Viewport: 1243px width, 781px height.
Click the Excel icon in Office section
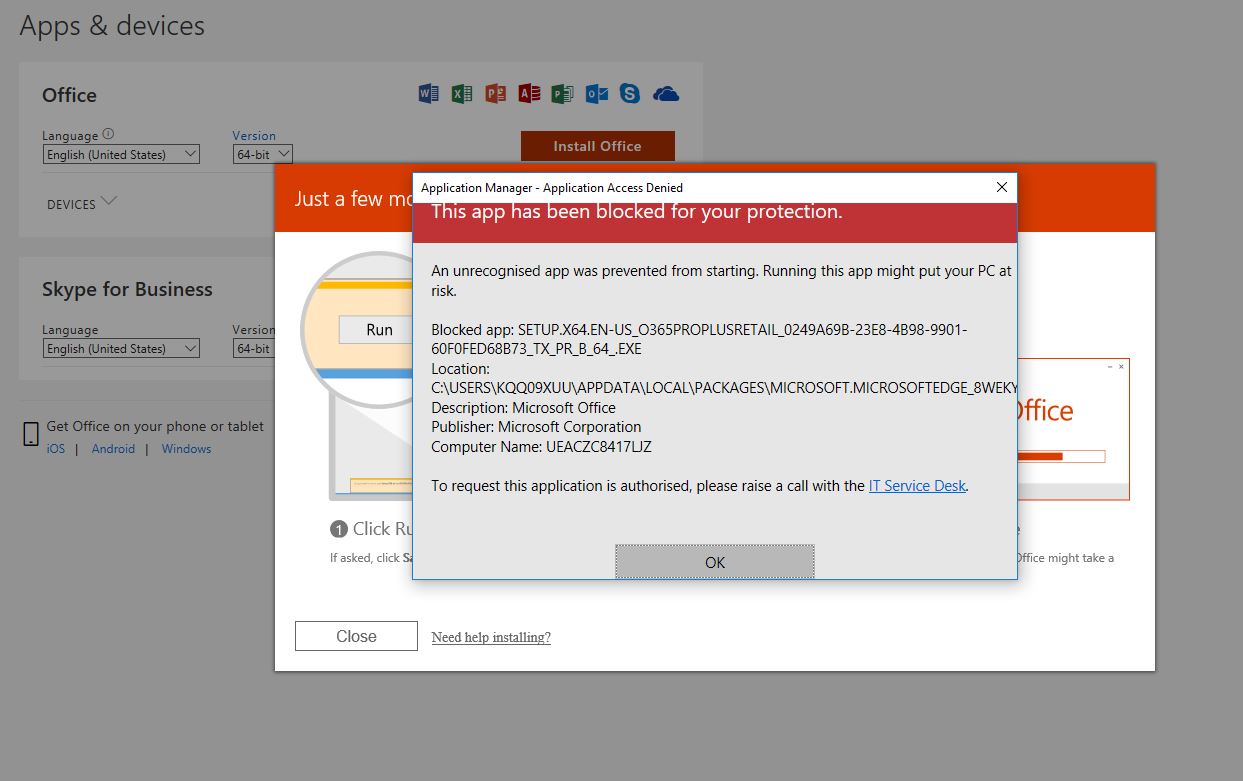(462, 94)
